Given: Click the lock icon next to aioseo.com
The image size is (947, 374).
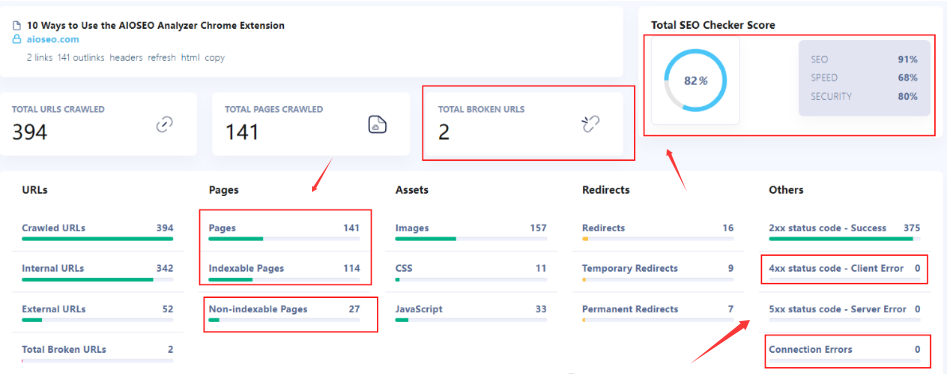Looking at the screenshot, I should click(16, 40).
